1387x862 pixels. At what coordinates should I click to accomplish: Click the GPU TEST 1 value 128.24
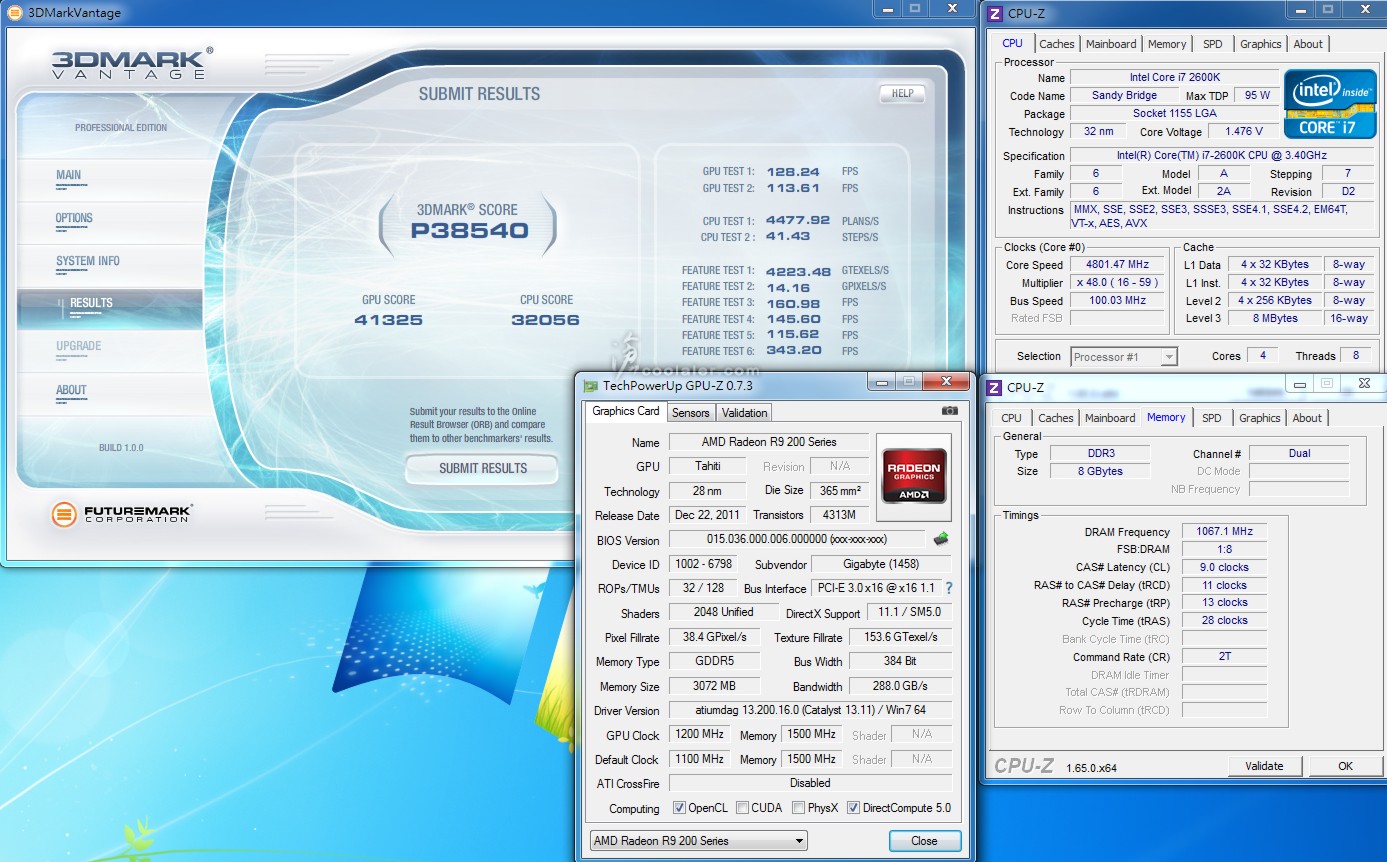click(x=792, y=172)
